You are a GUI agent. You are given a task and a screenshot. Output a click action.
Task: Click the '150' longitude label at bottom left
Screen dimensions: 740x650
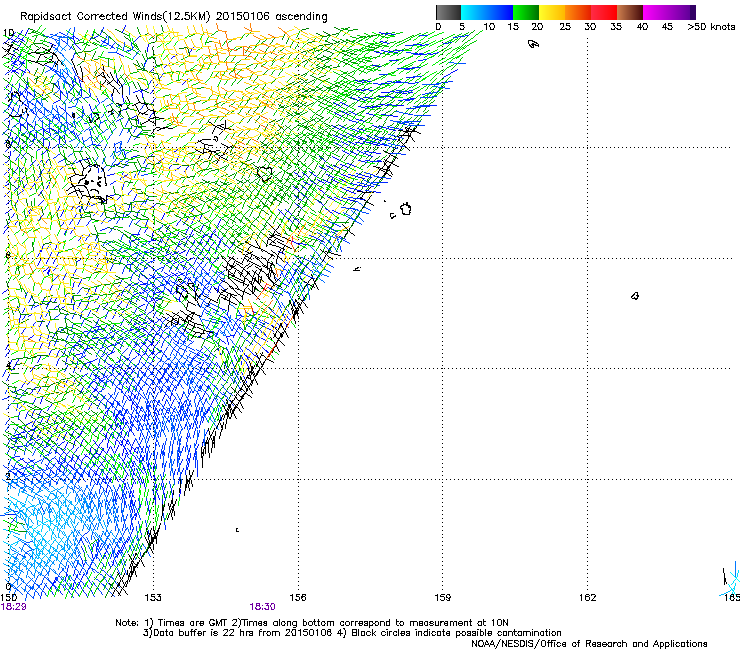(9, 598)
